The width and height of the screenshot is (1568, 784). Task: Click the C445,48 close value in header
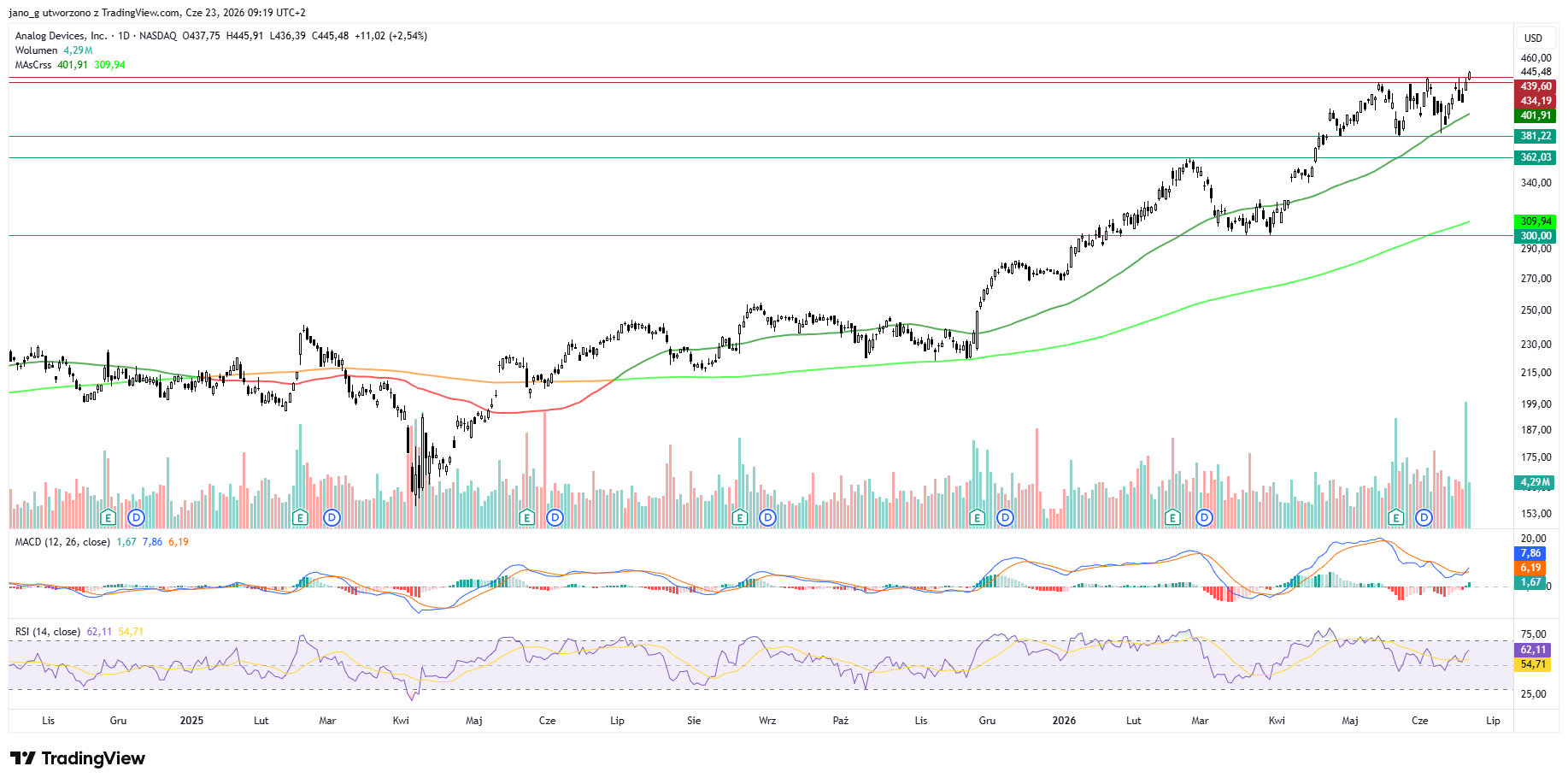330,36
